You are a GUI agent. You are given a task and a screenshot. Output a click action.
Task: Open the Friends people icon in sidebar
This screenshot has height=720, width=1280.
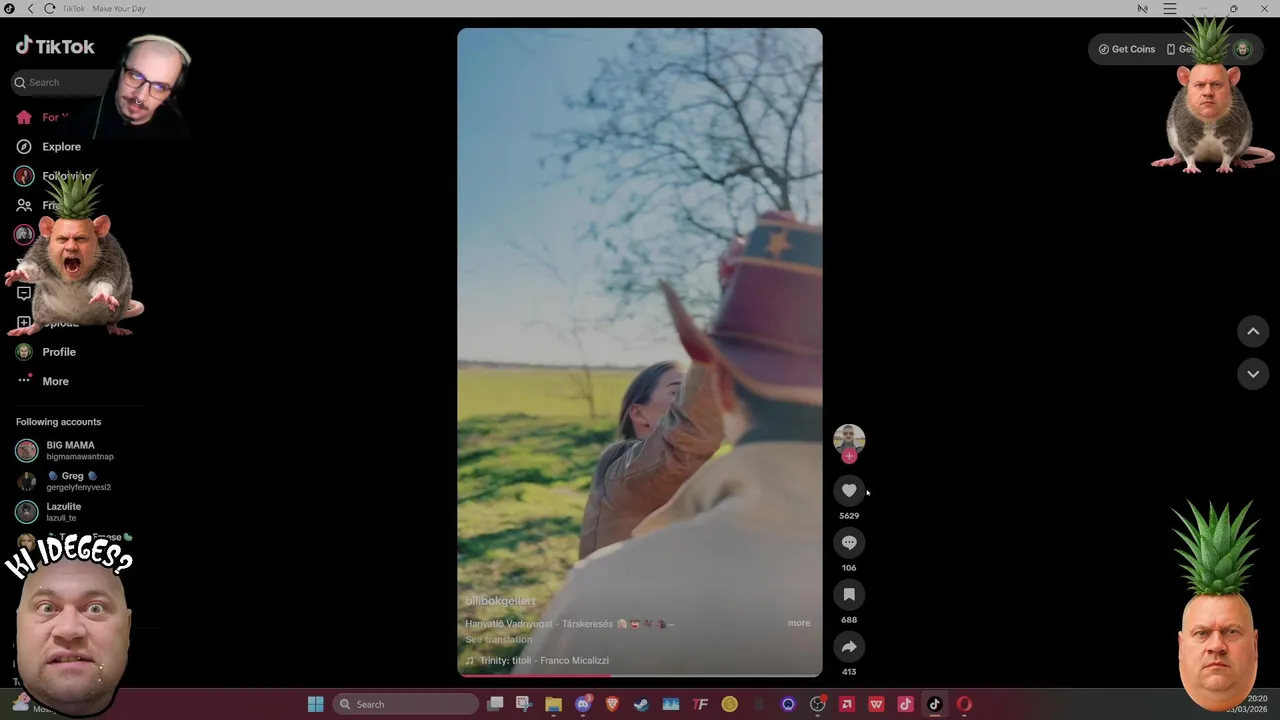tap(24, 205)
